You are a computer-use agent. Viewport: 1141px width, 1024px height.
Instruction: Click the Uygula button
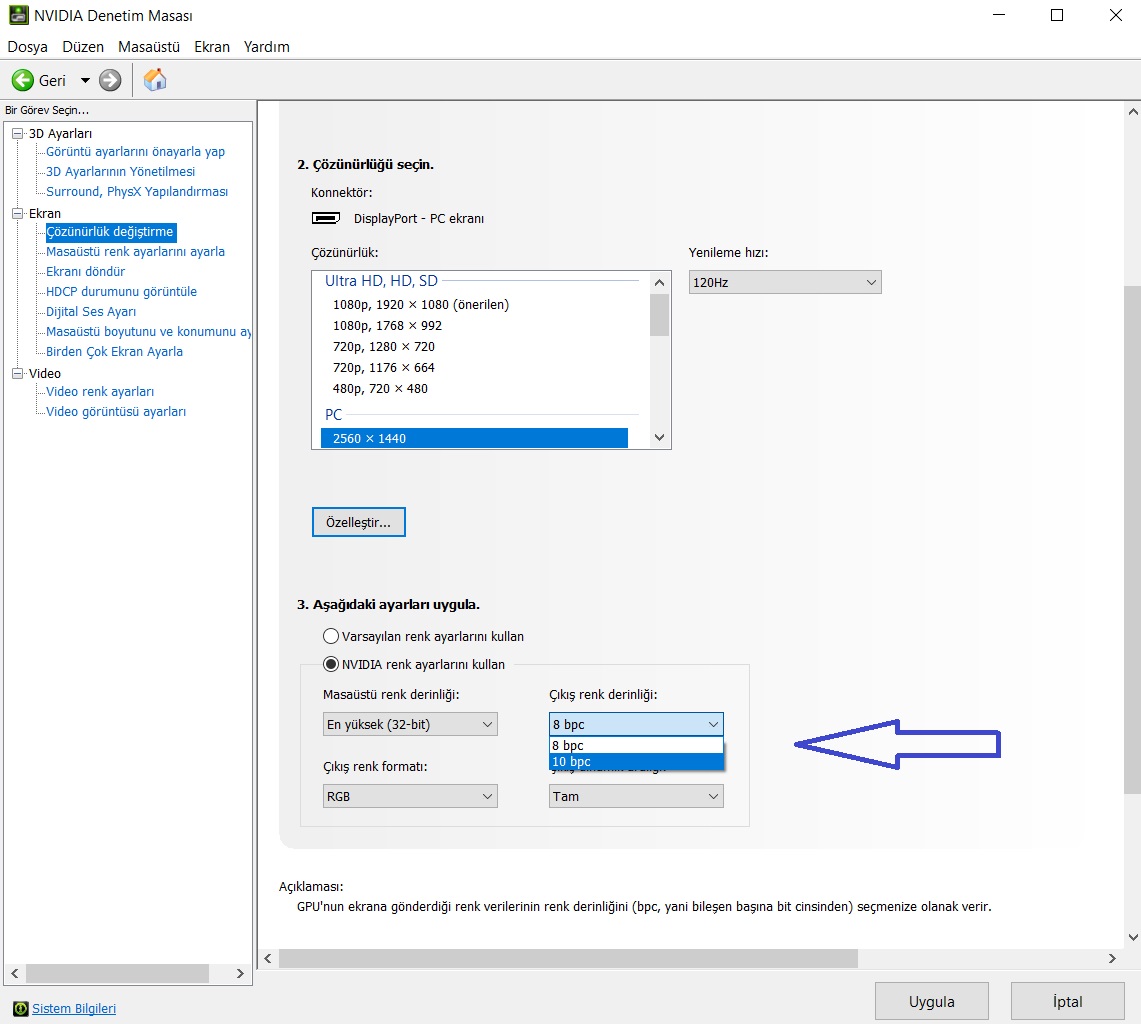pos(931,1001)
